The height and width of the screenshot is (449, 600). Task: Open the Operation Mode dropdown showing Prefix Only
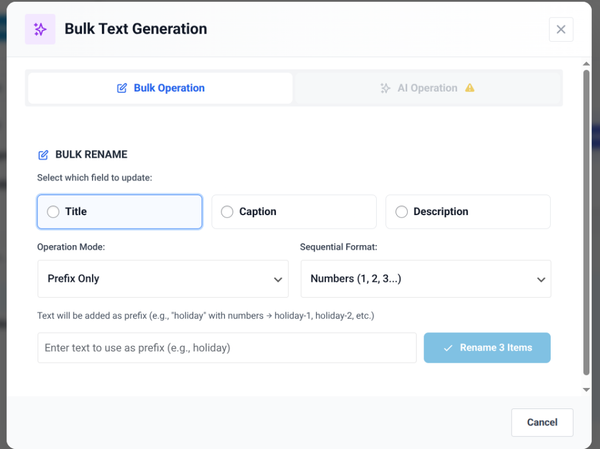point(163,279)
